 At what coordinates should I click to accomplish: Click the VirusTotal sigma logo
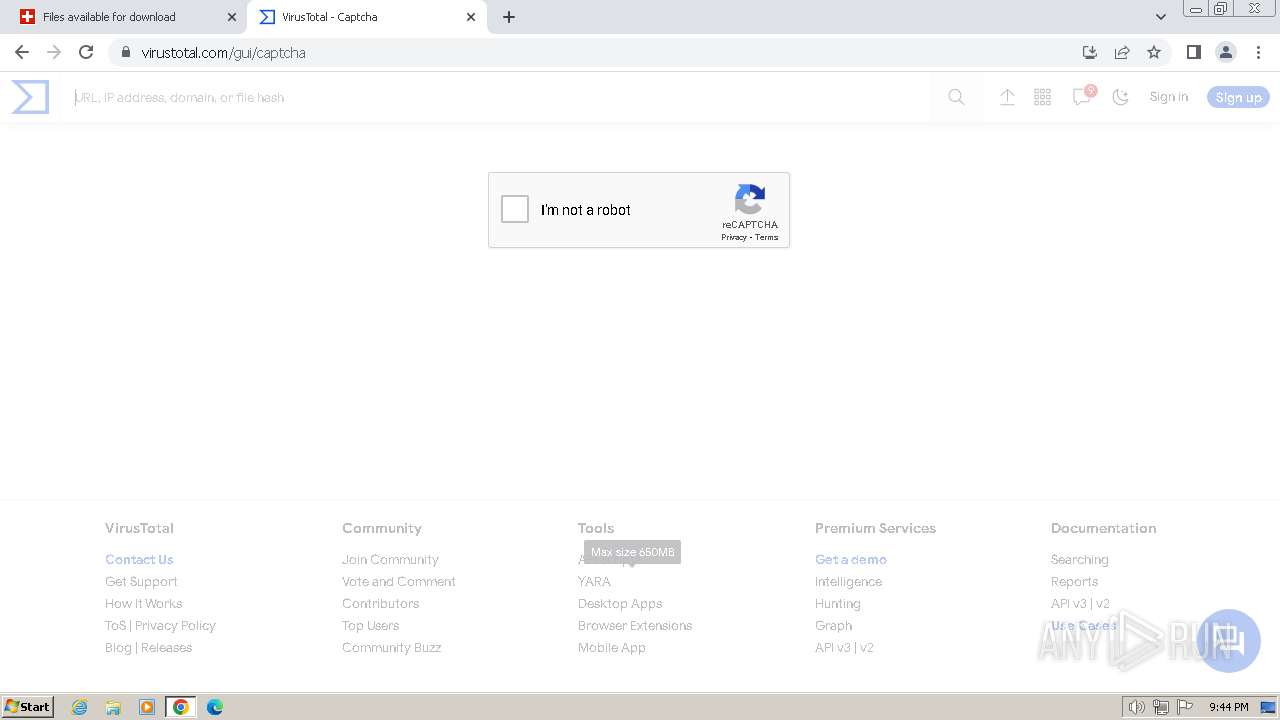[x=30, y=97]
